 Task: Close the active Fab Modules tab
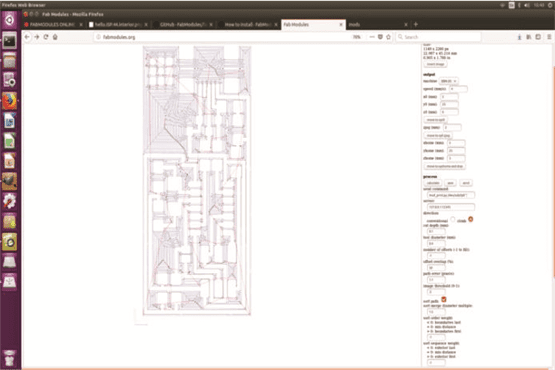341,24
